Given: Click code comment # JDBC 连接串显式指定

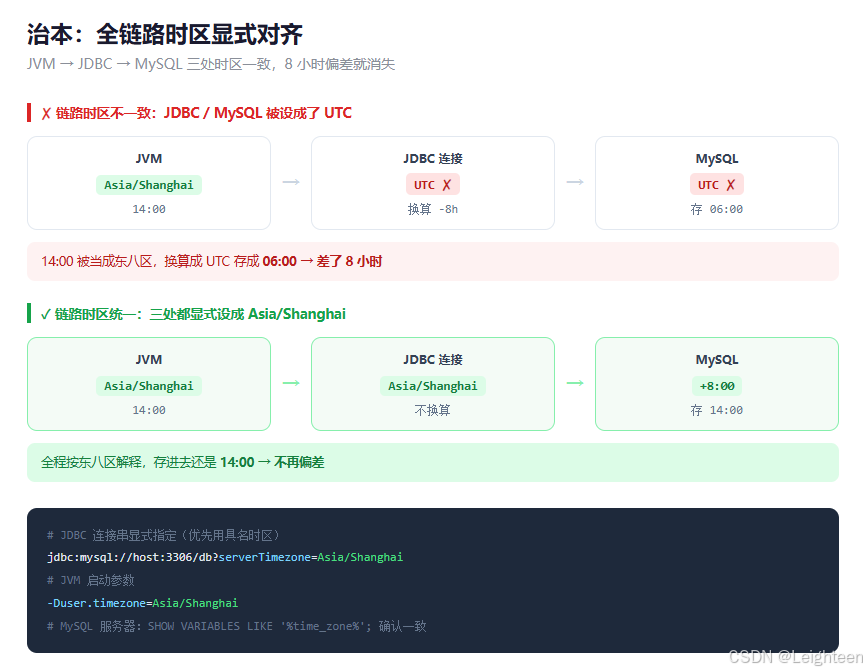Looking at the screenshot, I should click(x=164, y=535).
